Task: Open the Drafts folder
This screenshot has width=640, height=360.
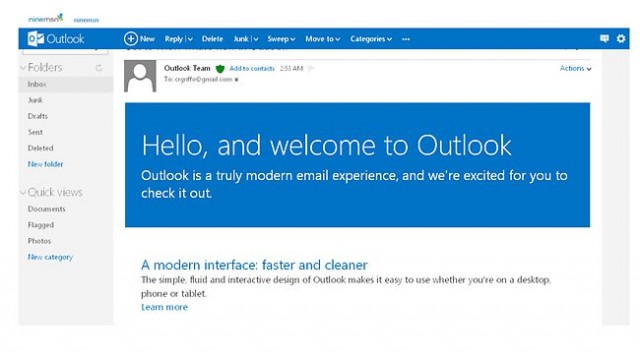Action: click(38, 116)
